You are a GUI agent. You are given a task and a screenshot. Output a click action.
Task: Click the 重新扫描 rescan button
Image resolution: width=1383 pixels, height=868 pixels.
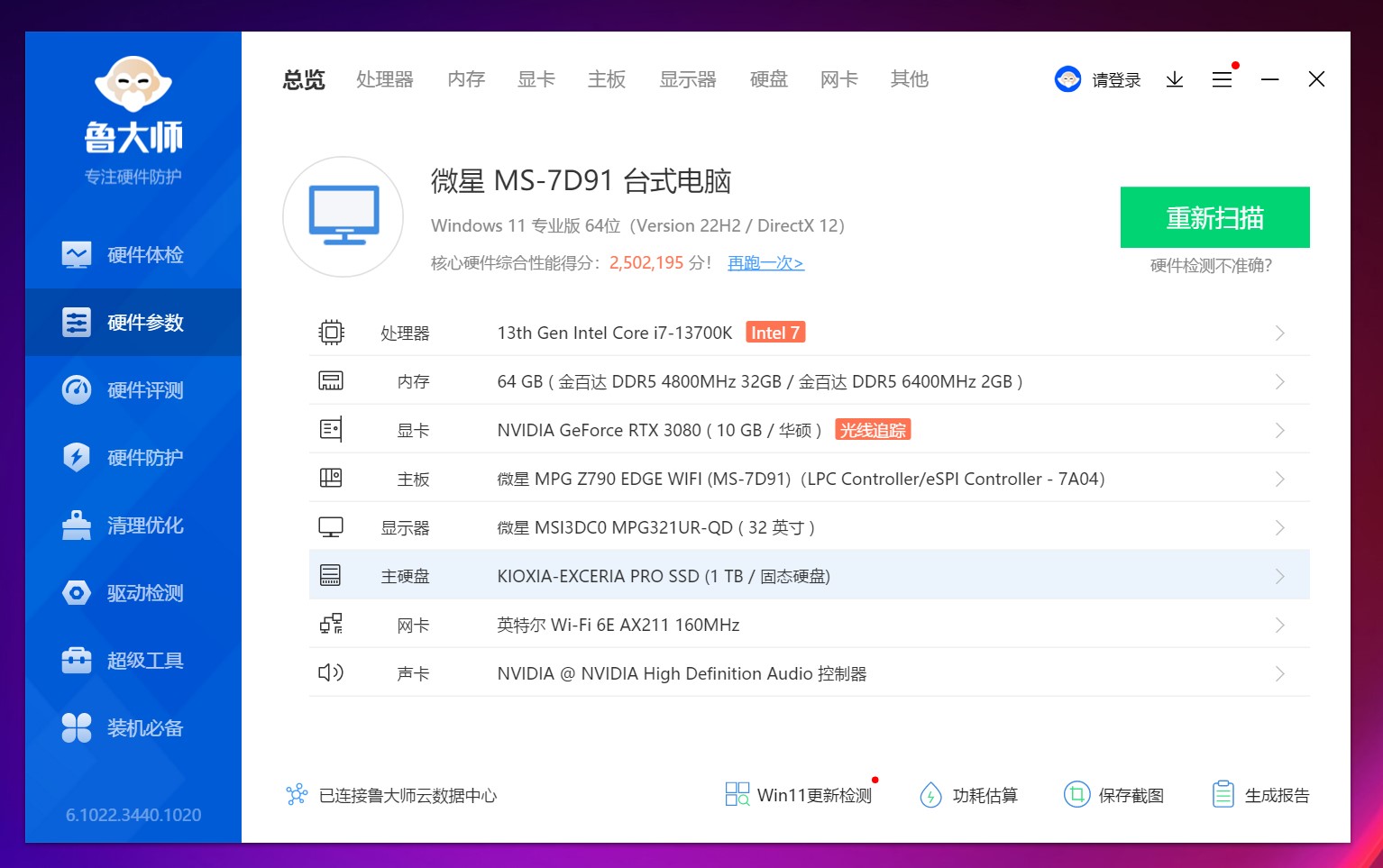point(1214,217)
